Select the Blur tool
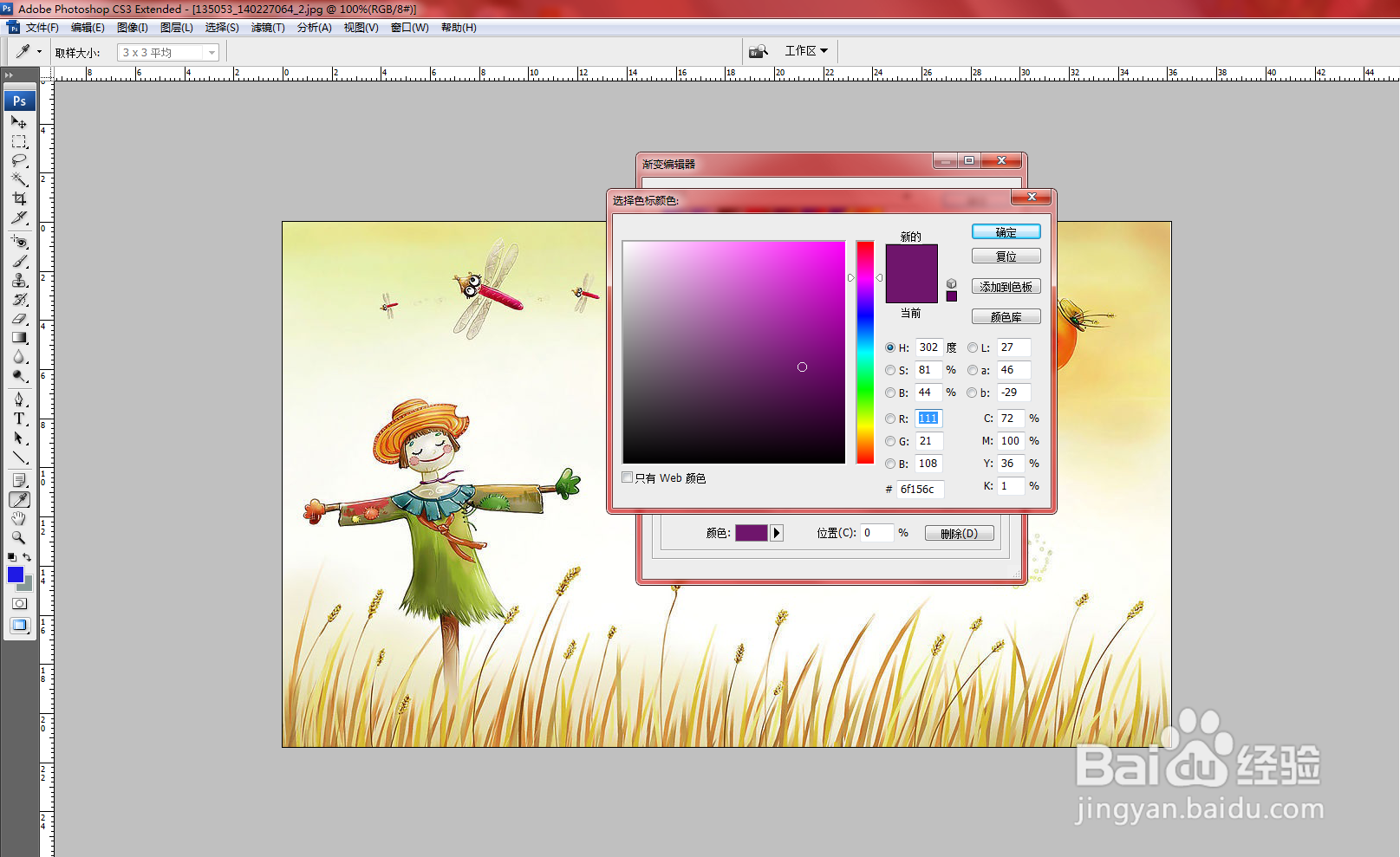Screen dimensions: 1400x857 pos(19,356)
